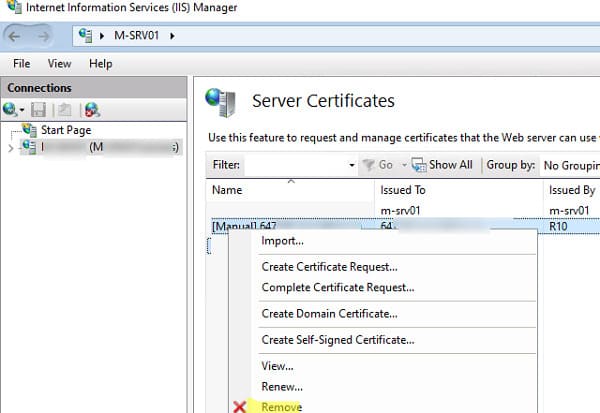Click the Create New Connection globe icon
This screenshot has height=413, width=600.
point(10,110)
